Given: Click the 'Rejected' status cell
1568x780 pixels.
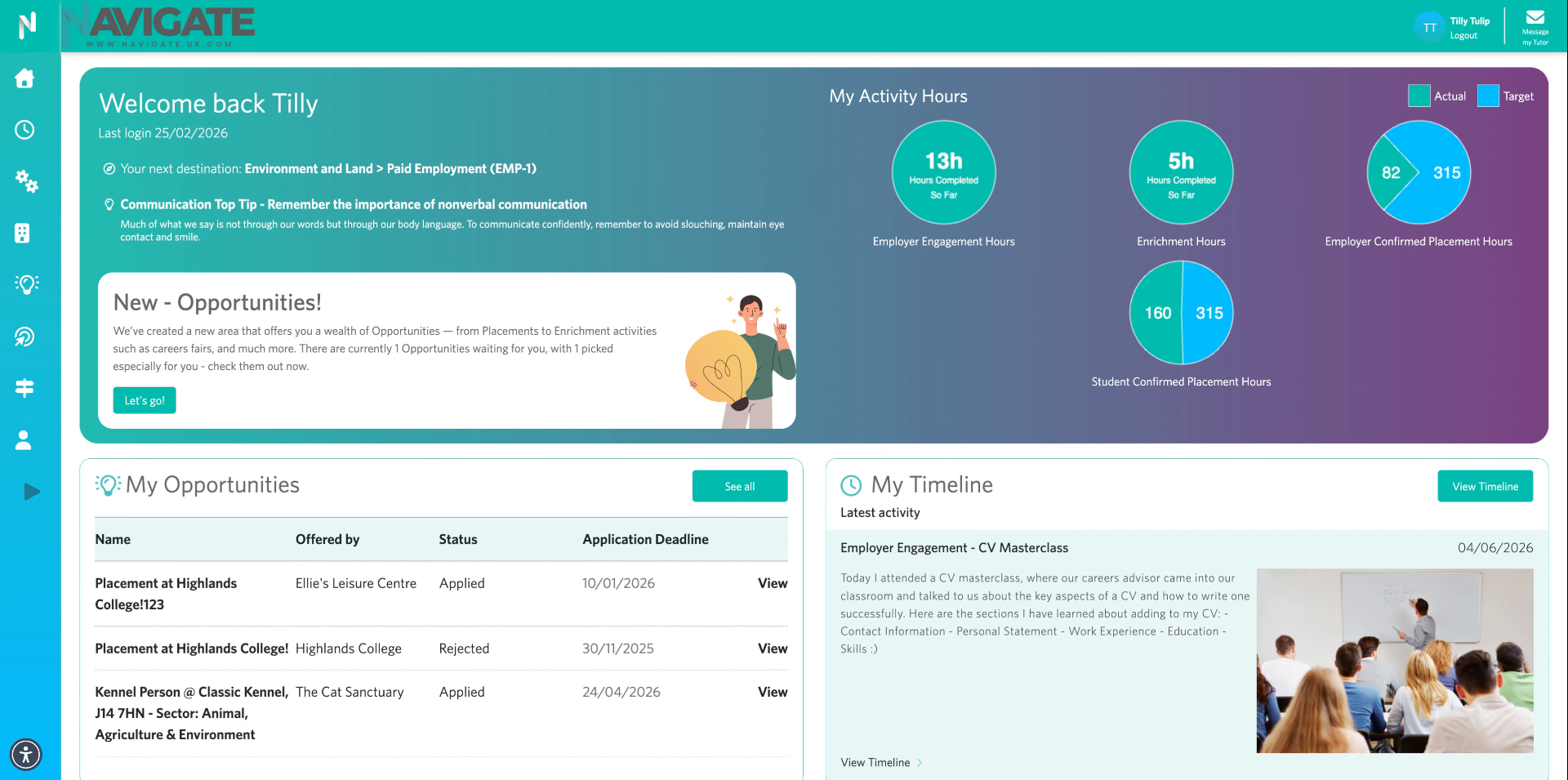Looking at the screenshot, I should pos(464,649).
